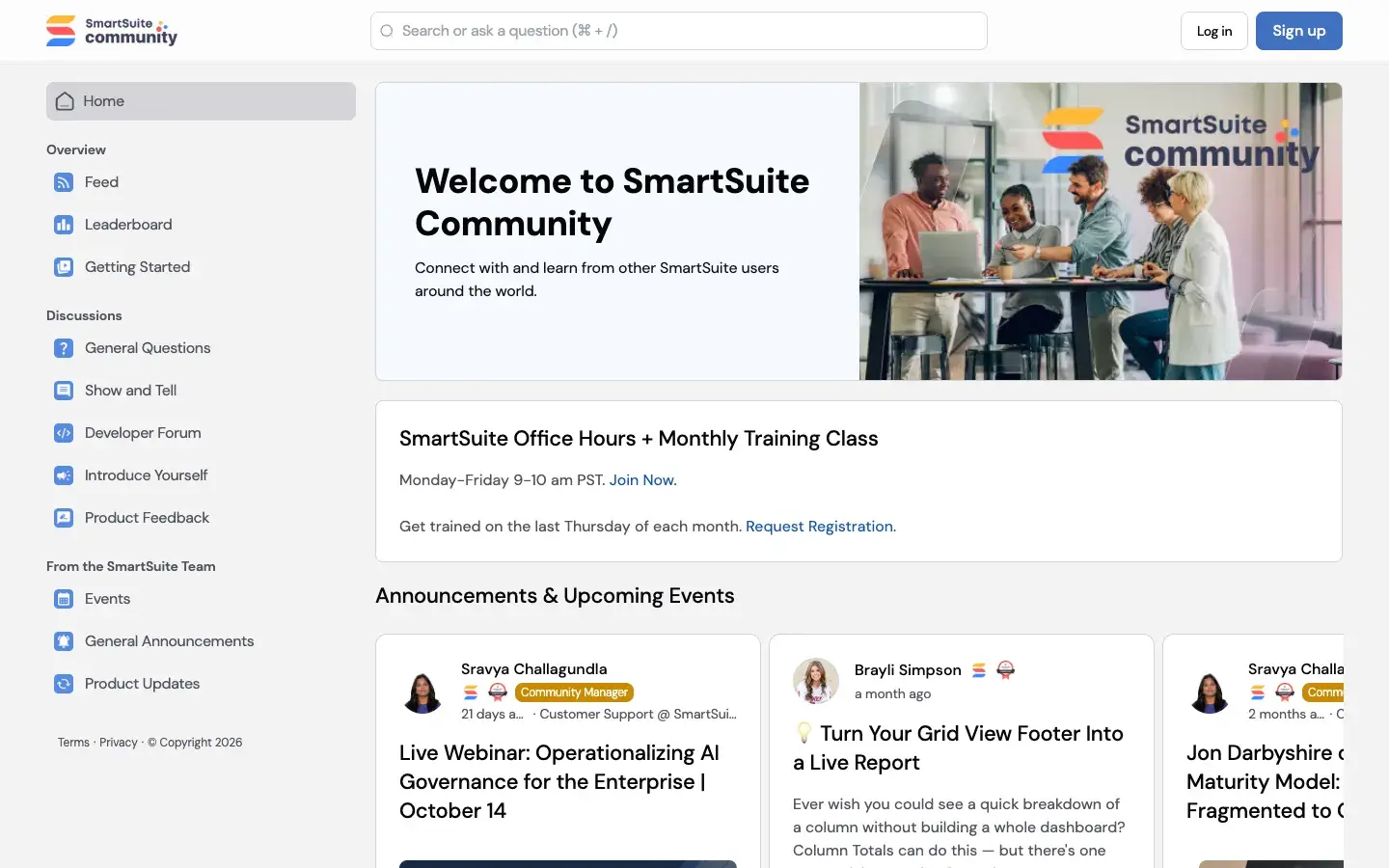Click the General Announcements bell icon
The height and width of the screenshot is (868, 1389).
point(64,641)
